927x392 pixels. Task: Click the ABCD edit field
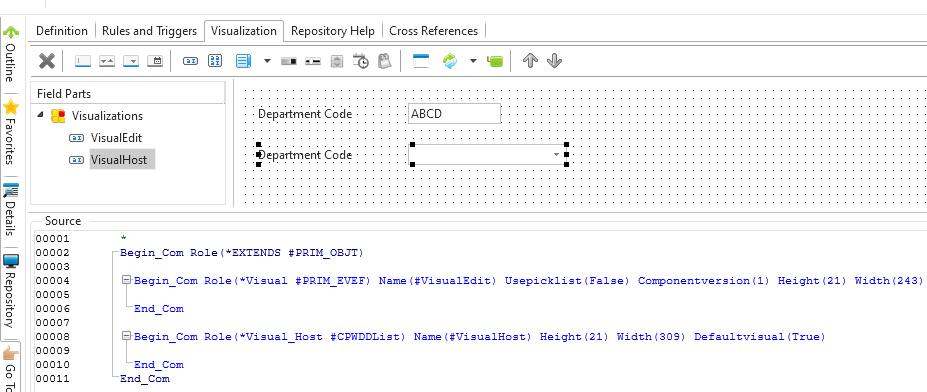click(x=454, y=114)
